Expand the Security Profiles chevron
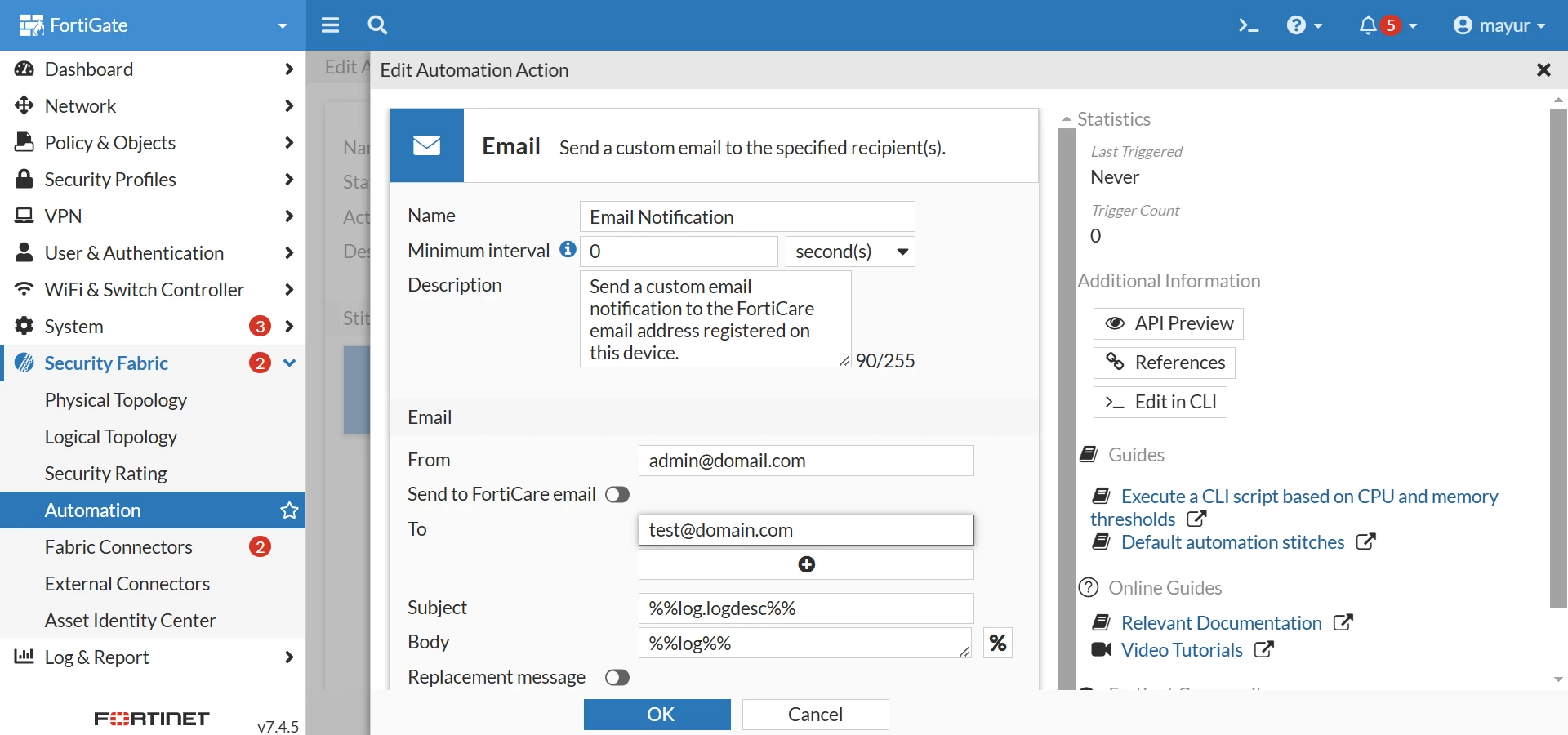Image resolution: width=1568 pixels, height=735 pixels. [289, 180]
